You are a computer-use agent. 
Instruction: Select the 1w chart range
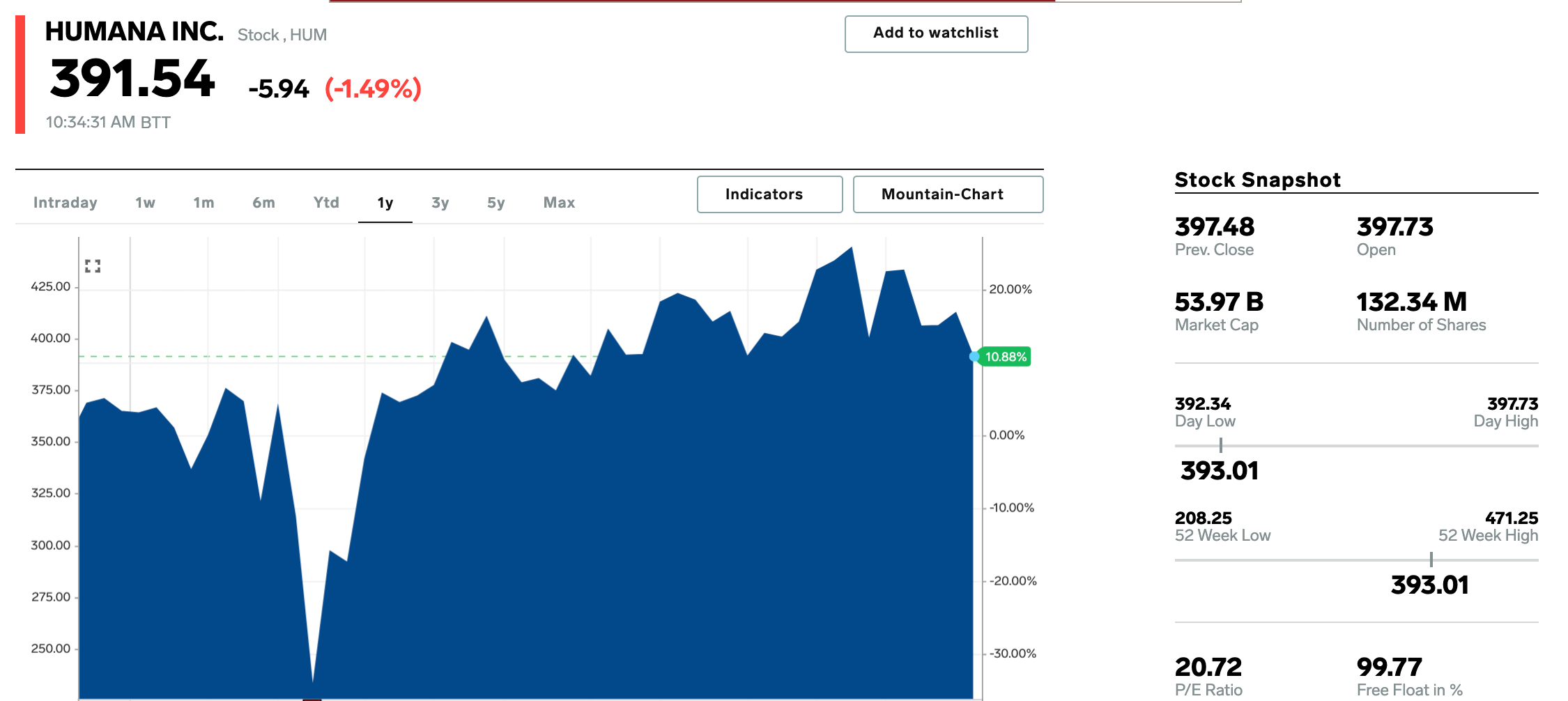(145, 203)
